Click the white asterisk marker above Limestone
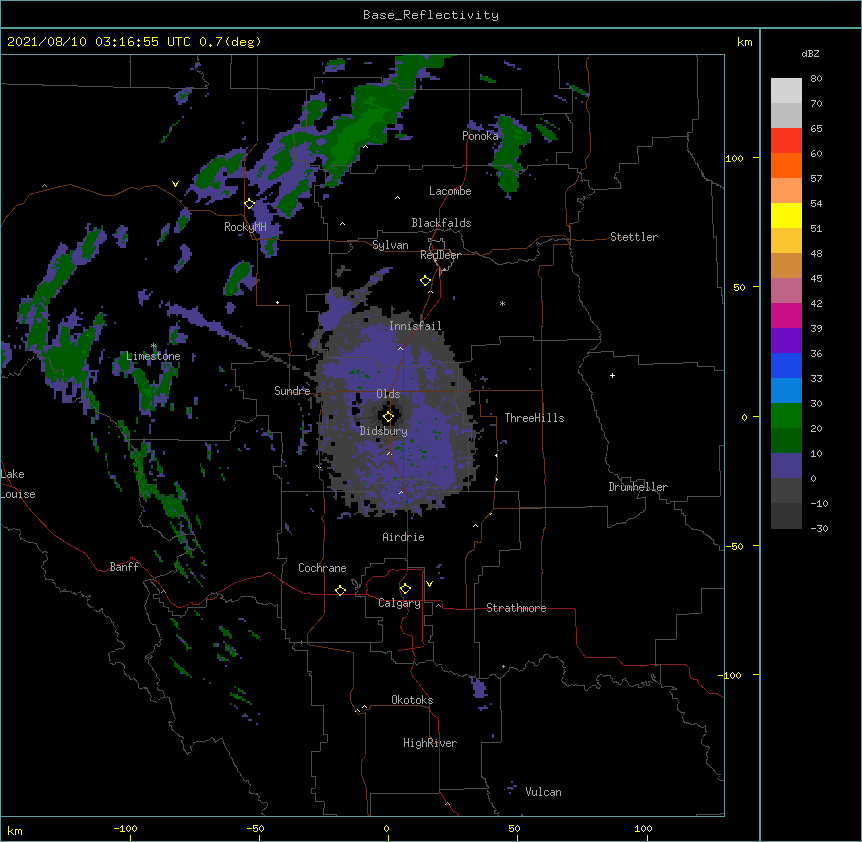The height and width of the screenshot is (842, 862). pos(154,346)
